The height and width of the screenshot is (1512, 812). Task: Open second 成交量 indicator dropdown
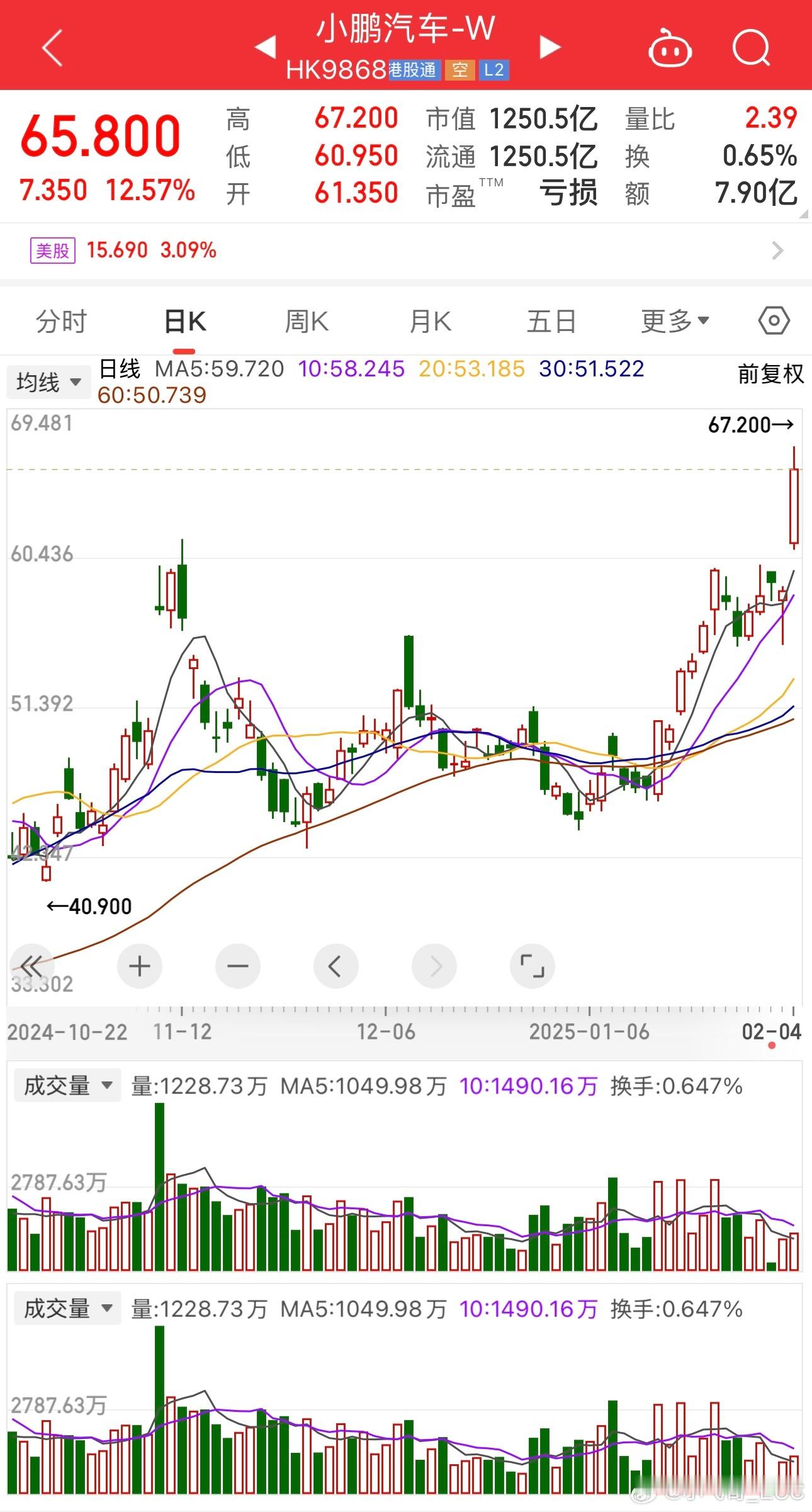pyautogui.click(x=67, y=1308)
